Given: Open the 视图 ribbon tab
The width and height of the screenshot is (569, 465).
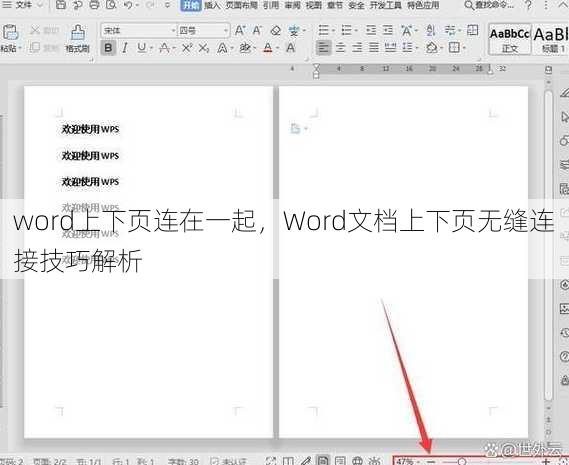Looking at the screenshot, I should (x=314, y=5).
